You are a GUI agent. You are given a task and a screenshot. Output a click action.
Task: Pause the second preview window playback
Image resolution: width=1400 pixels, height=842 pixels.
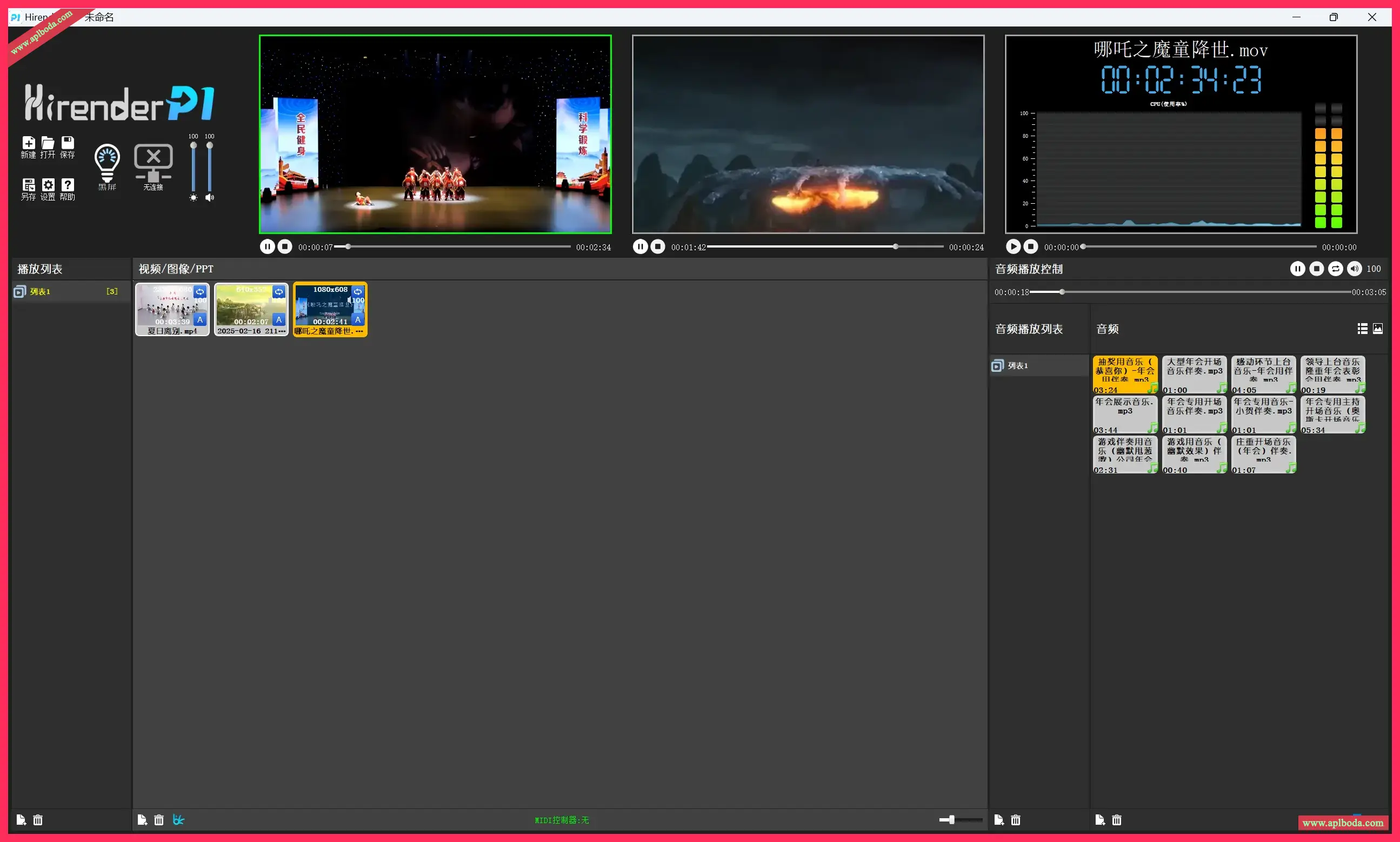(640, 247)
